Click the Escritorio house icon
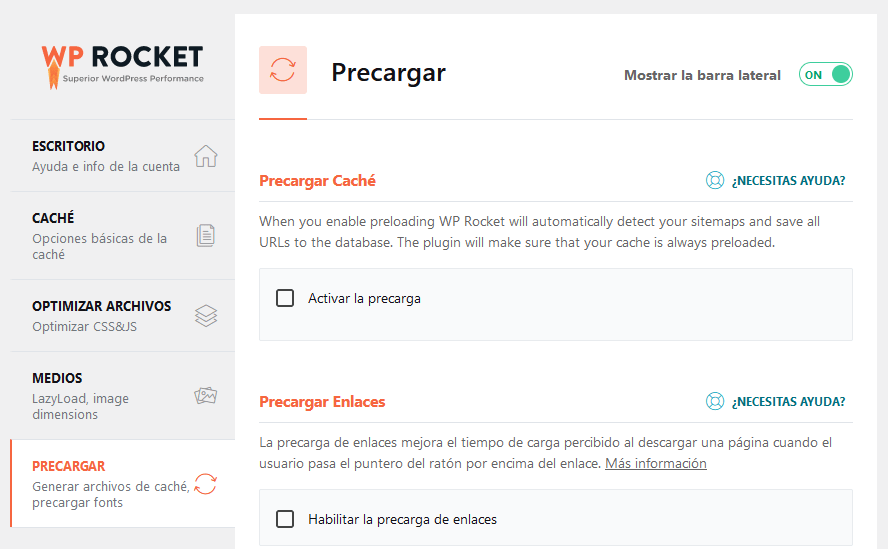This screenshot has height=549, width=888. pos(205,156)
